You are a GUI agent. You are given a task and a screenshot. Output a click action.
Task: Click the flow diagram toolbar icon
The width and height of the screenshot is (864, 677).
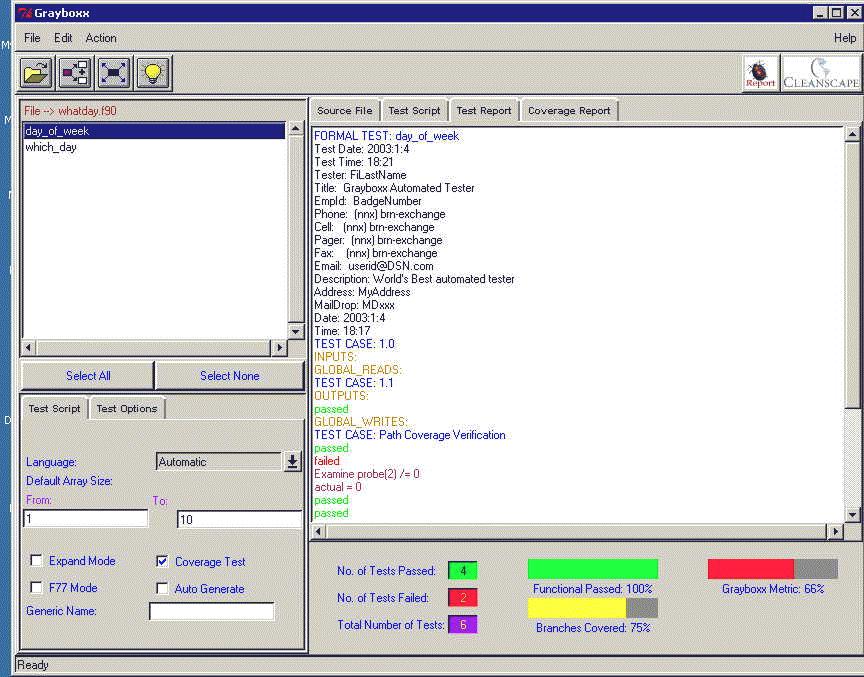75,73
